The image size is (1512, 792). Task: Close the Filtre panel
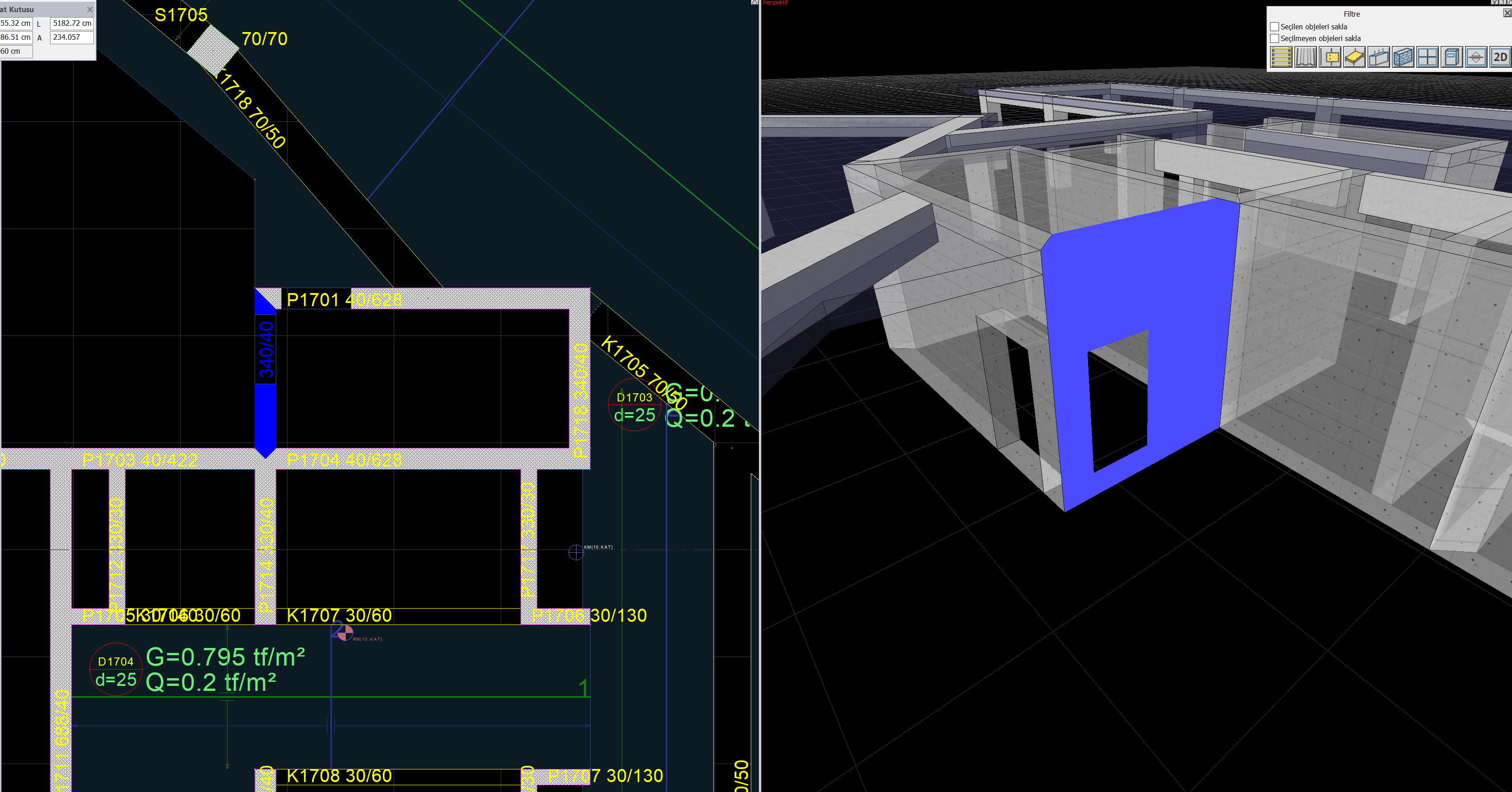coord(1507,13)
